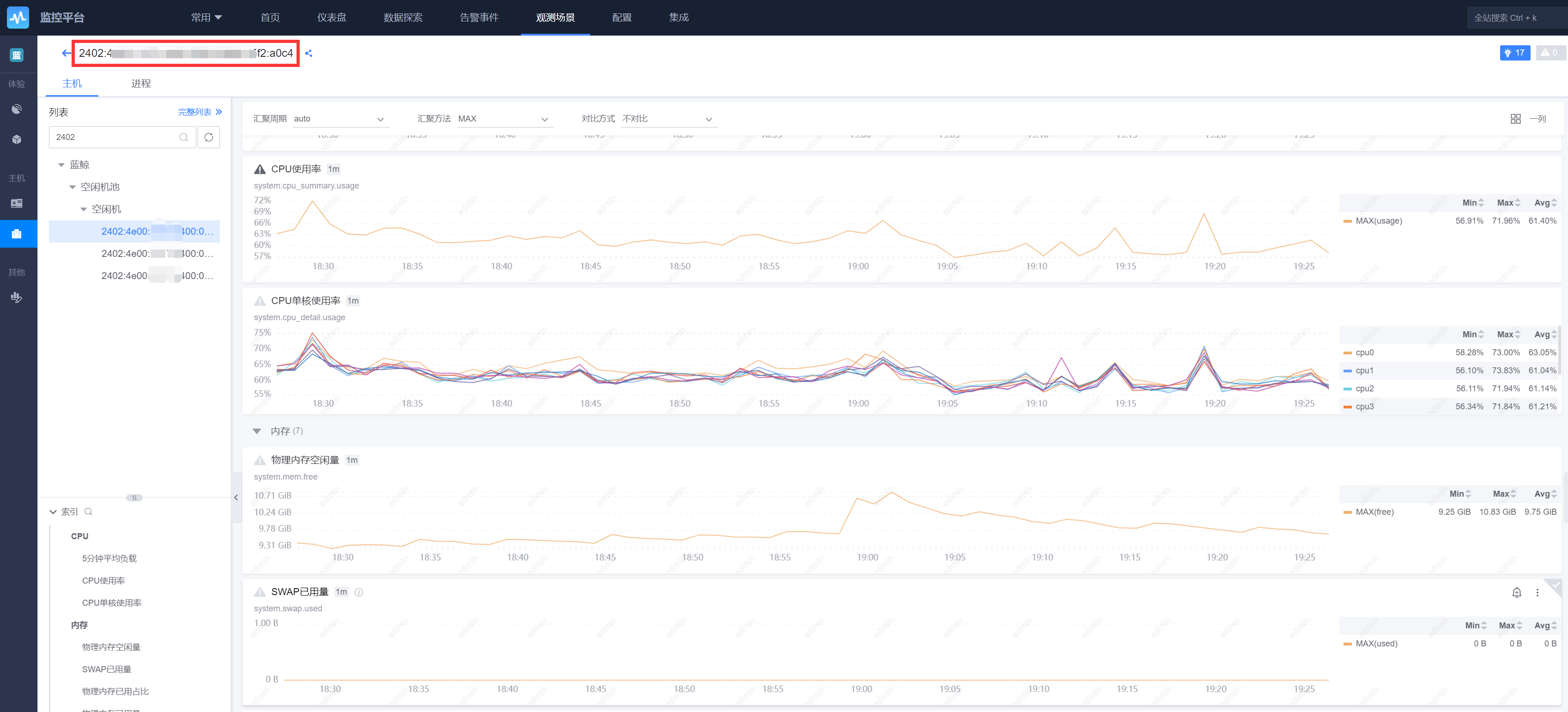The image size is (1568, 712).
Task: Open 告警事件 in top navigation
Action: click(479, 18)
